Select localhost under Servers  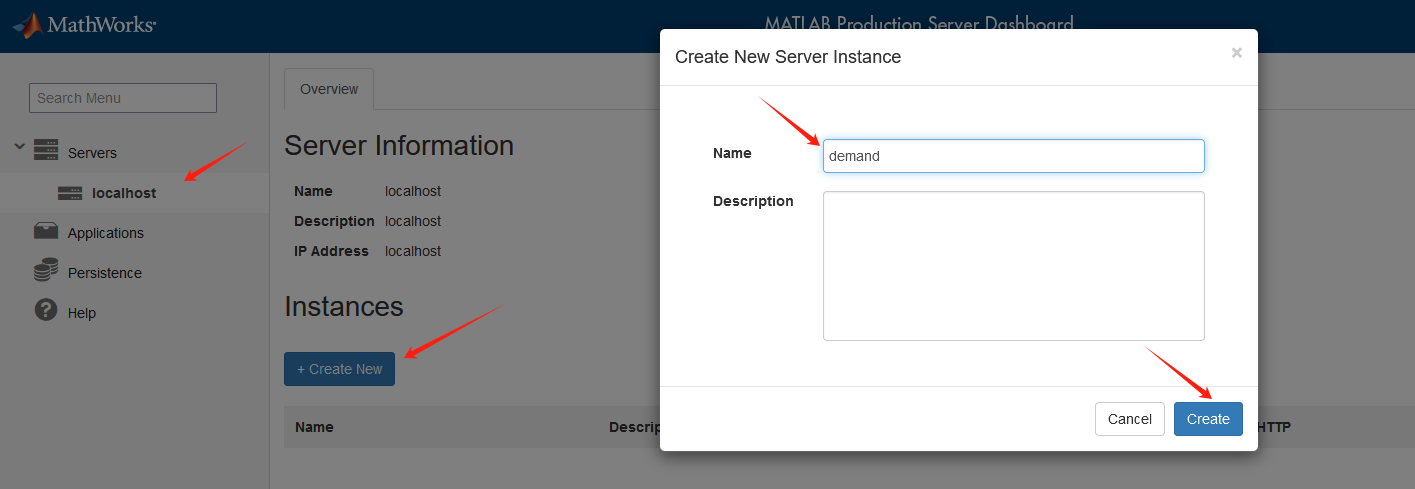point(124,193)
